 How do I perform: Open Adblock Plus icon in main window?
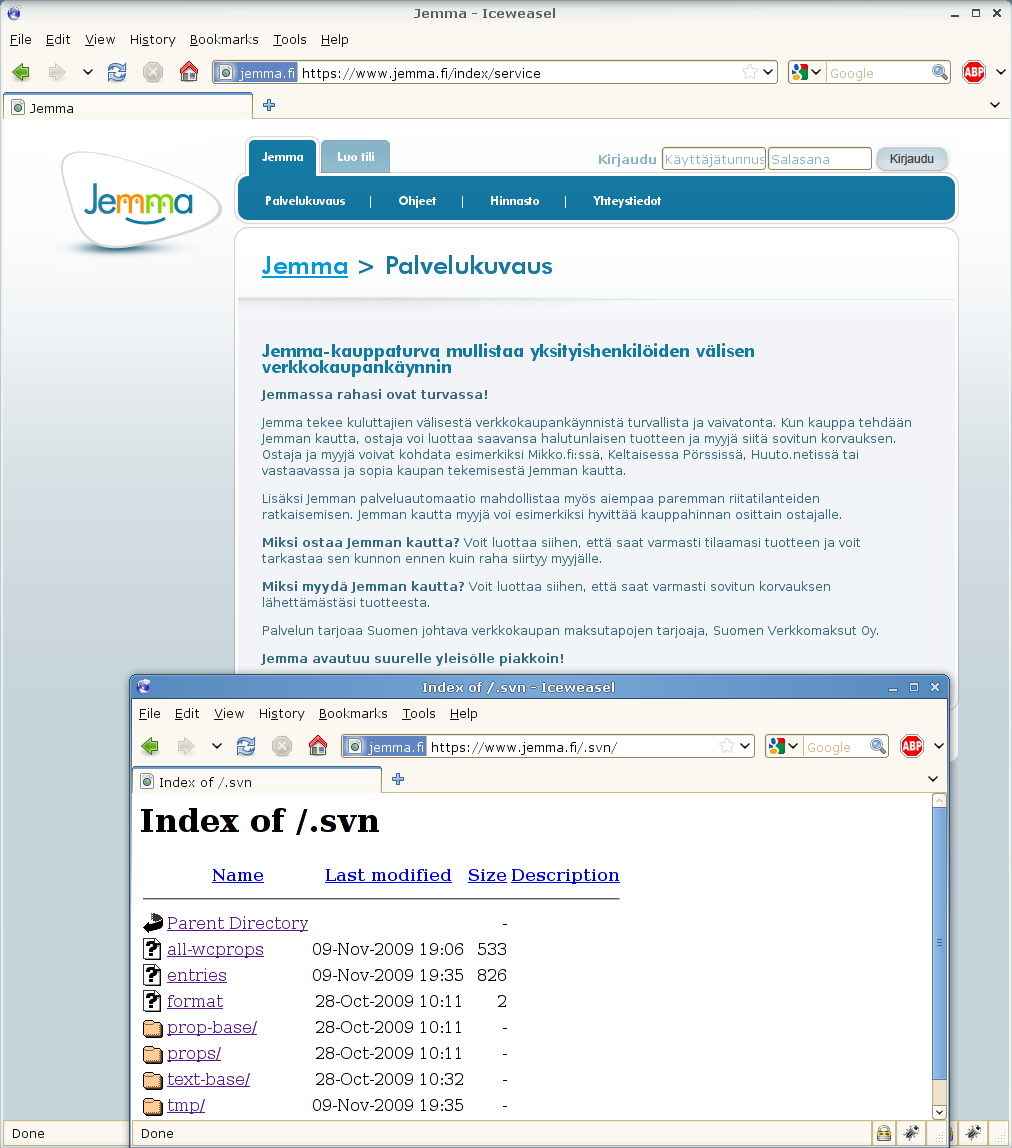(974, 72)
